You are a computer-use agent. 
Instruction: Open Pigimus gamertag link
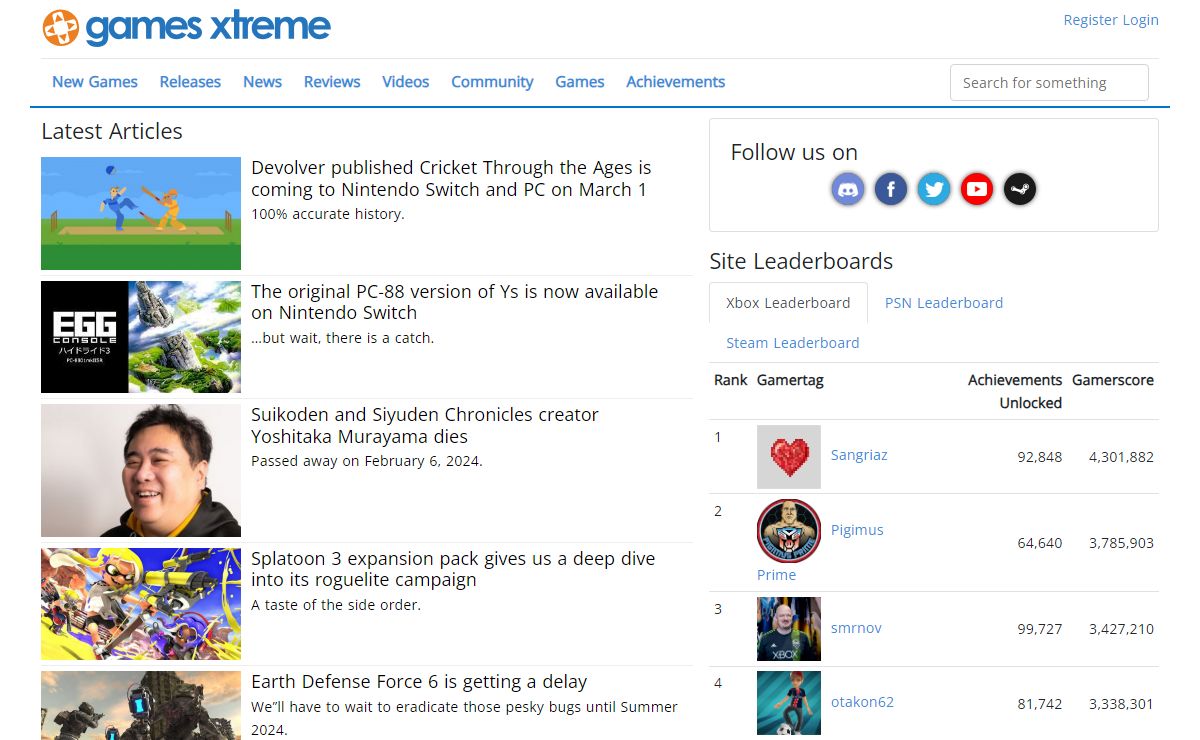[857, 530]
